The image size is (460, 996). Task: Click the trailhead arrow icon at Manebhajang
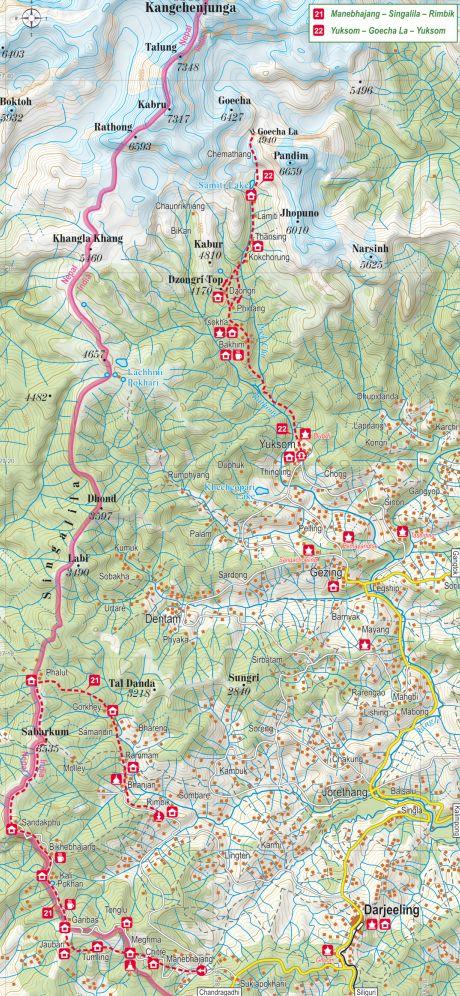click(x=201, y=970)
